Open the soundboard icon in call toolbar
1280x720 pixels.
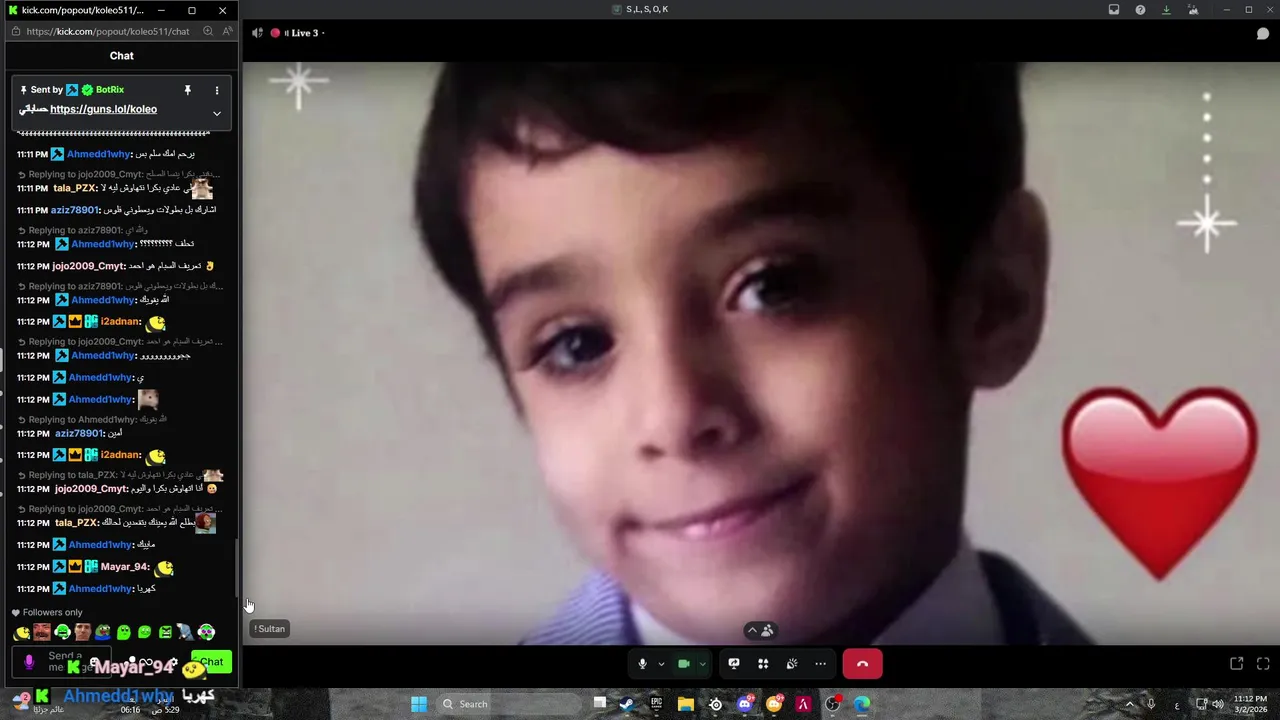(792, 664)
